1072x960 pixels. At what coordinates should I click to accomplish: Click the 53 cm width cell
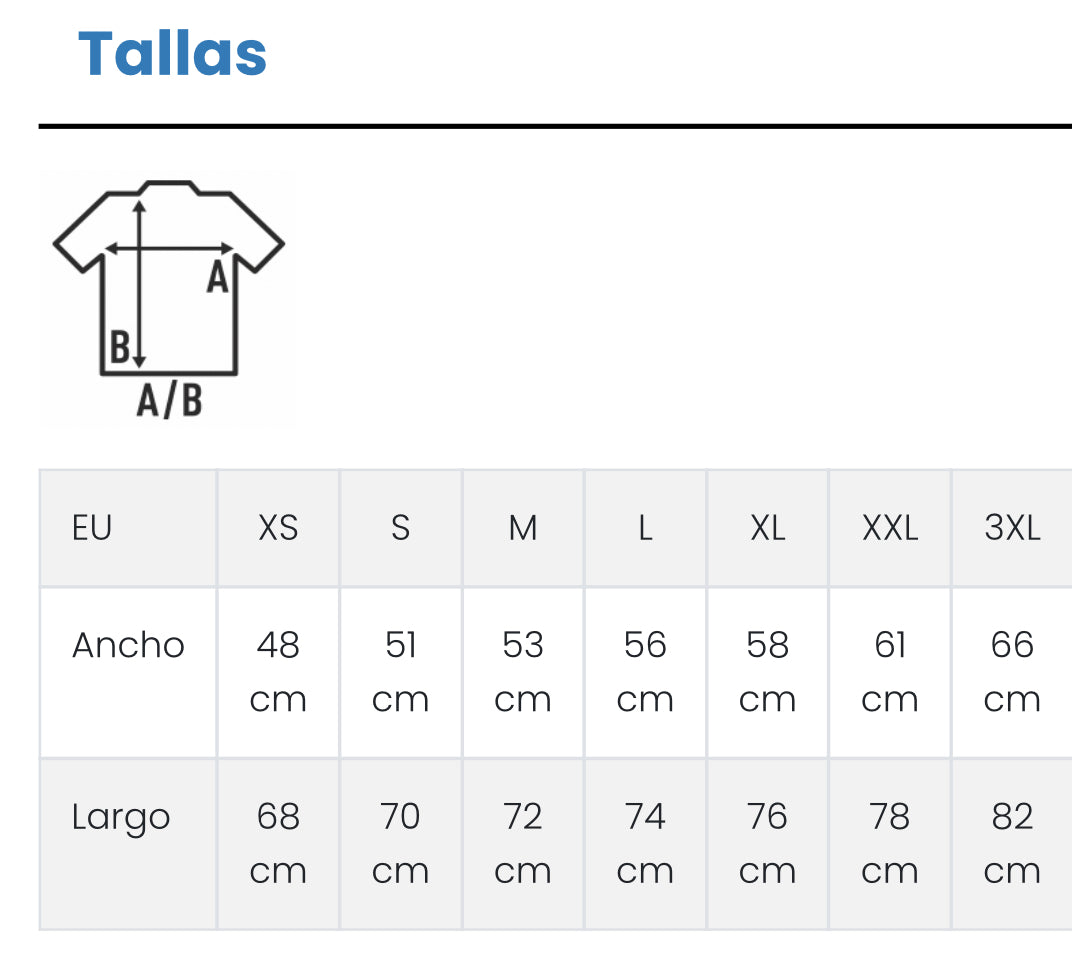coord(523,672)
